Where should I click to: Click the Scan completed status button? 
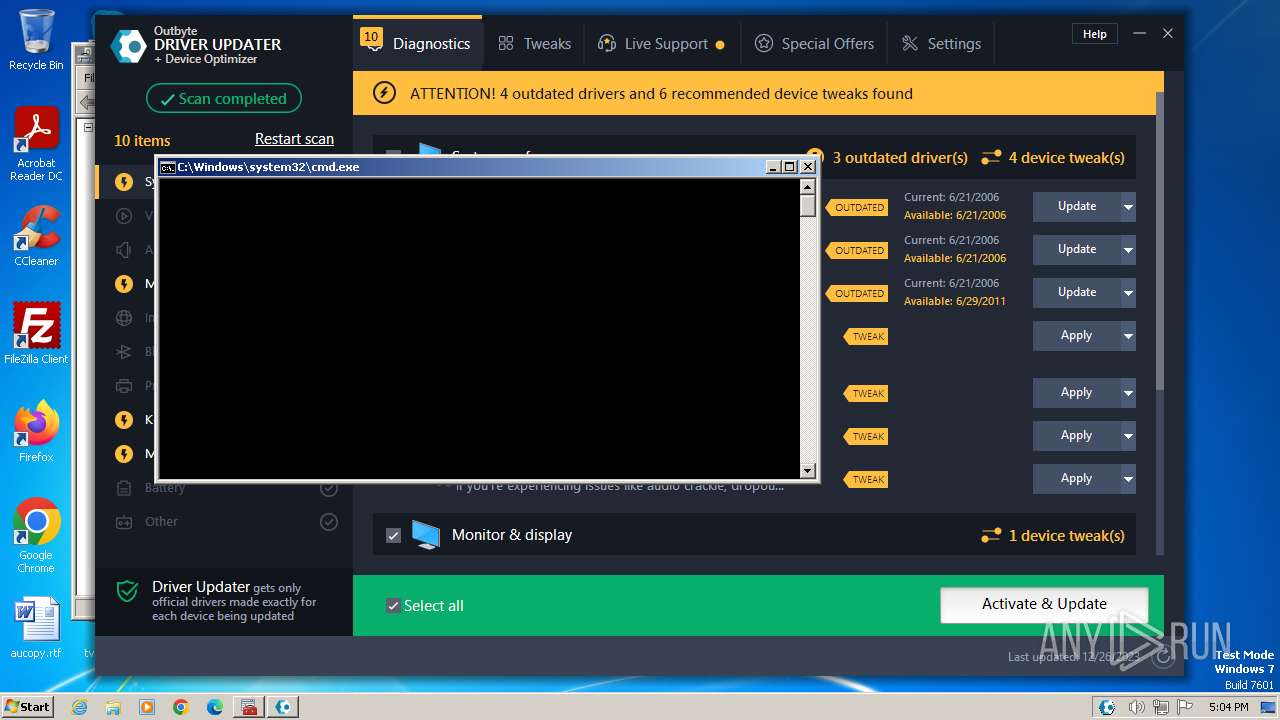pyautogui.click(x=224, y=99)
